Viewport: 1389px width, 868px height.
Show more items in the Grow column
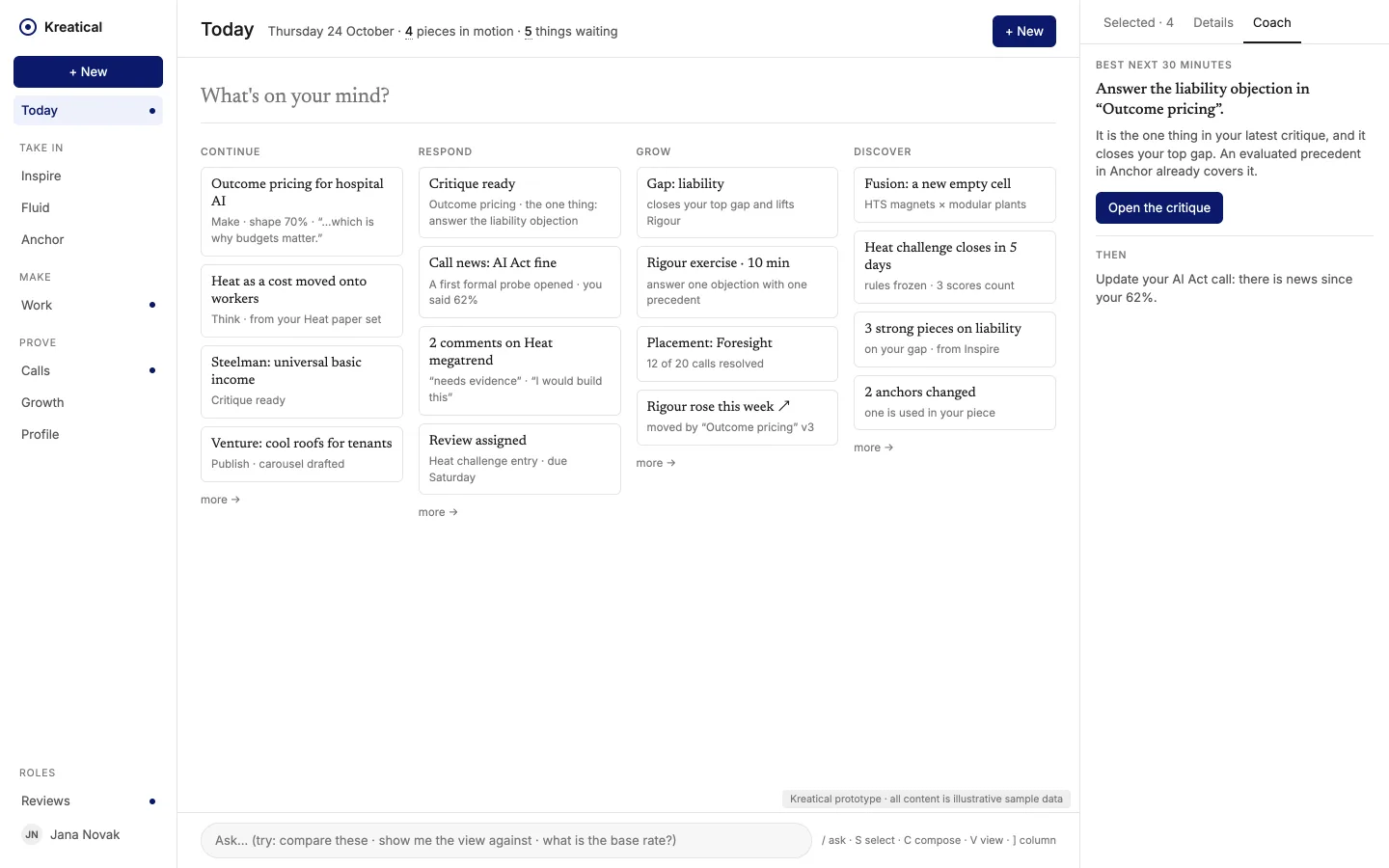(656, 463)
